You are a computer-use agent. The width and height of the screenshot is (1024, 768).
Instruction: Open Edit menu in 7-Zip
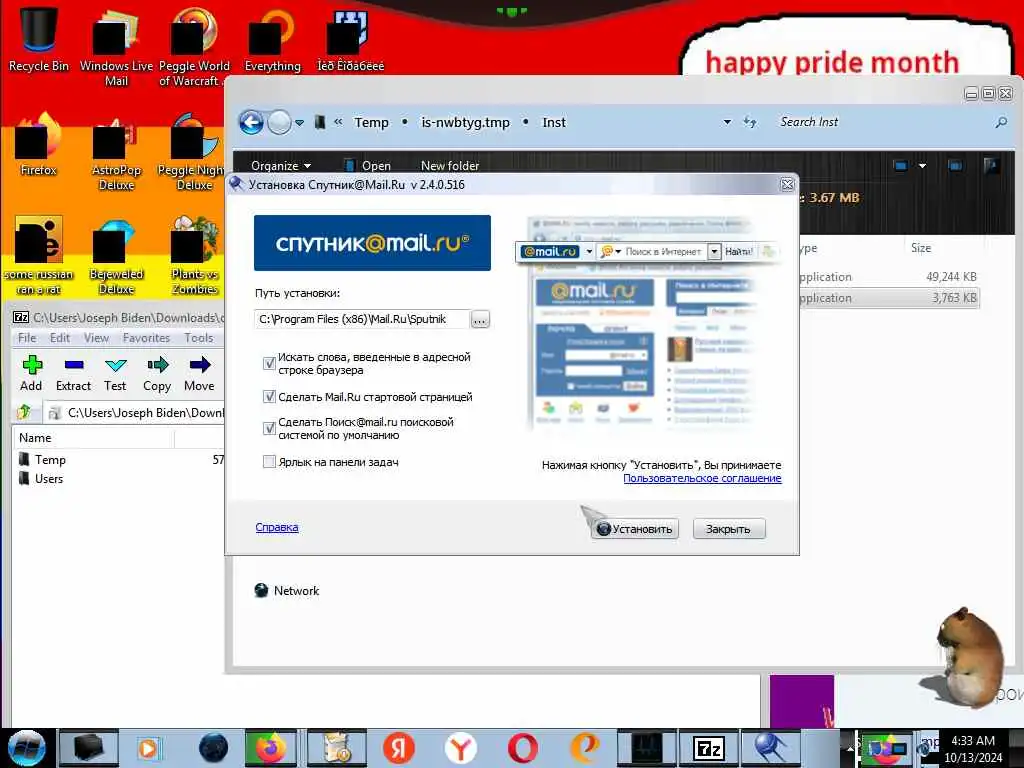[59, 338]
